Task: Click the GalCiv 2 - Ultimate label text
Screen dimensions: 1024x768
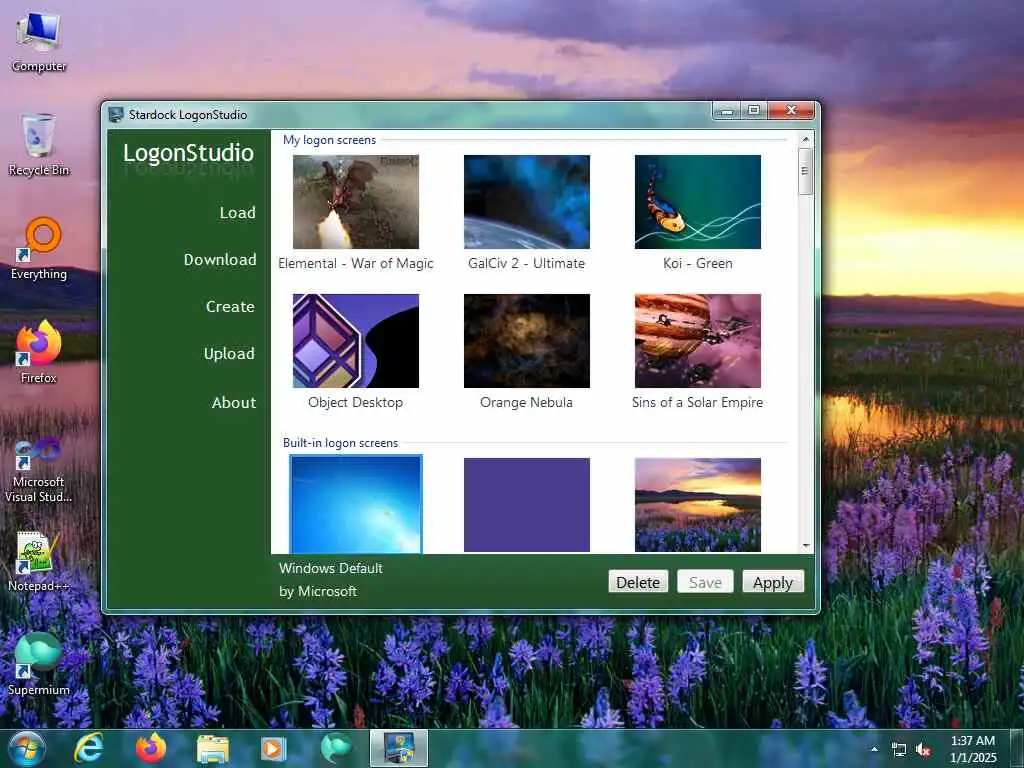Action: pyautogui.click(x=526, y=263)
